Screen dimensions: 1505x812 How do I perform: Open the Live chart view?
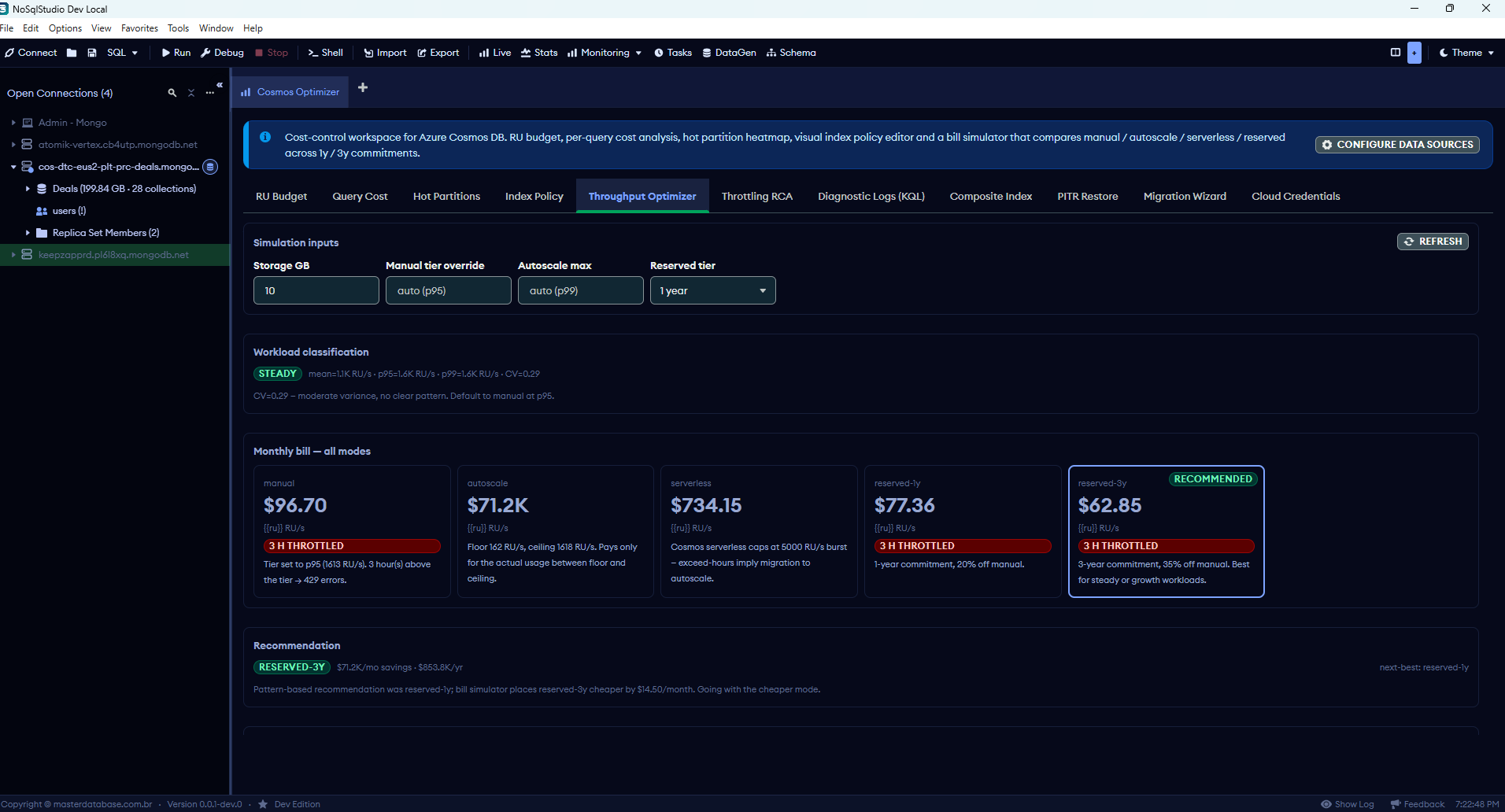tap(495, 53)
